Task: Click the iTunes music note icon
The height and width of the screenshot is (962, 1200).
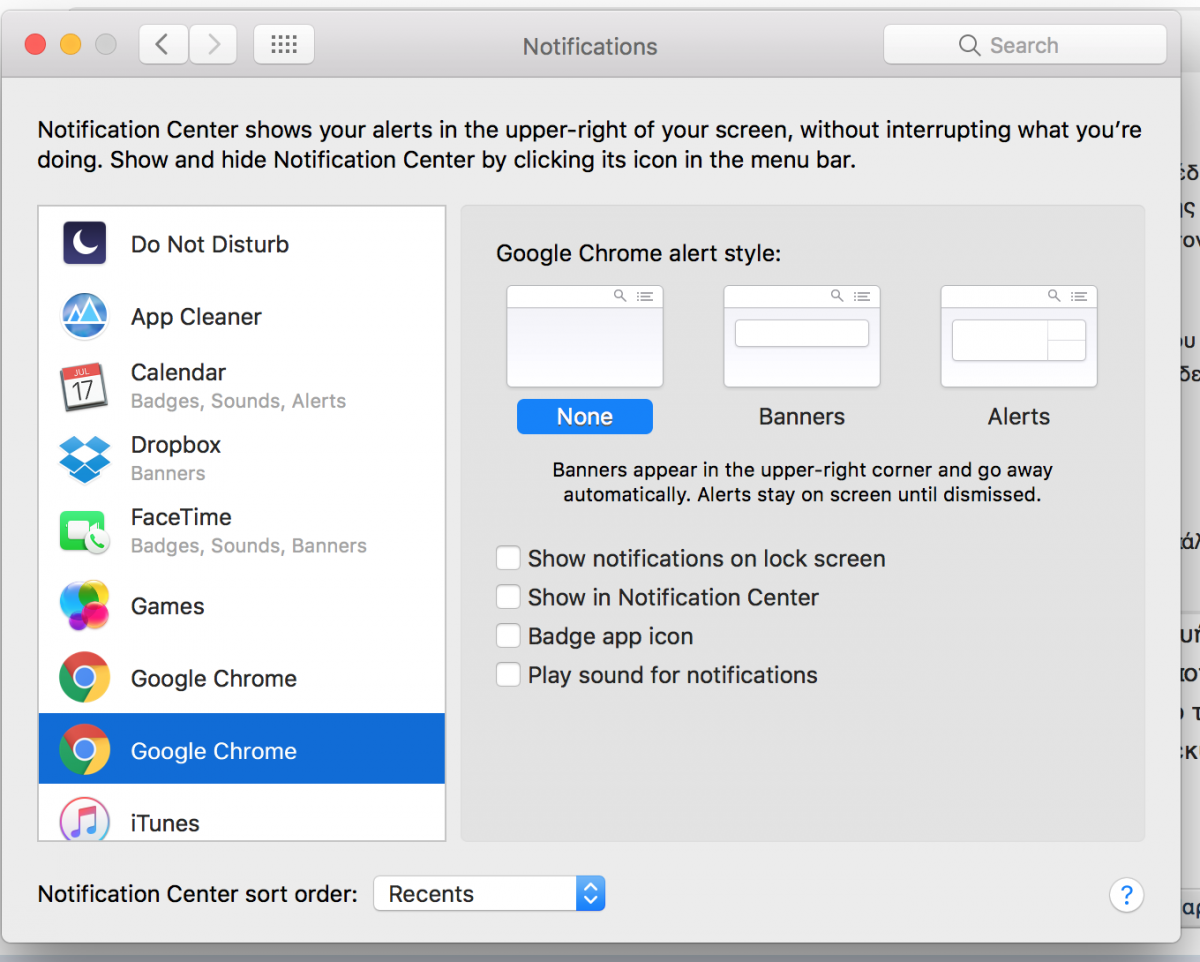Action: (84, 820)
